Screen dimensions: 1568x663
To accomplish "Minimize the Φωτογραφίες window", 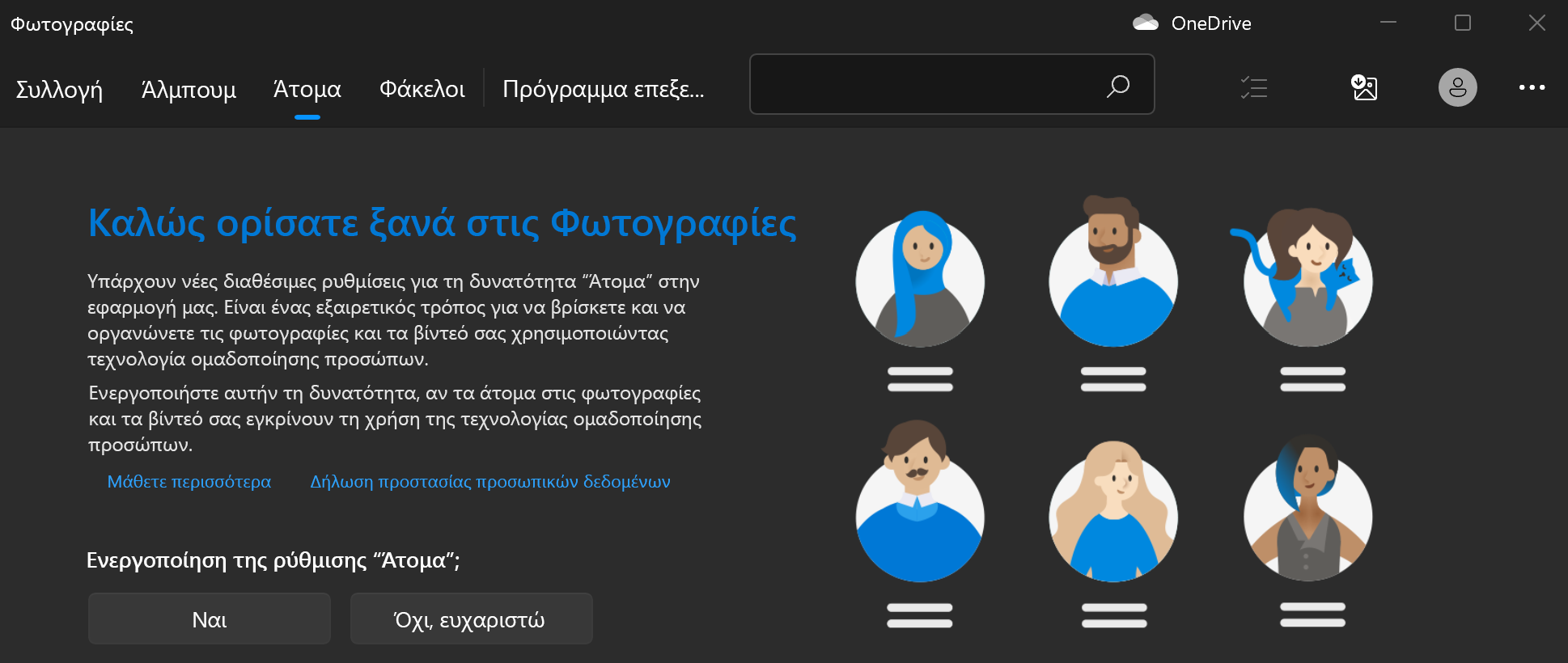I will coord(1388,23).
